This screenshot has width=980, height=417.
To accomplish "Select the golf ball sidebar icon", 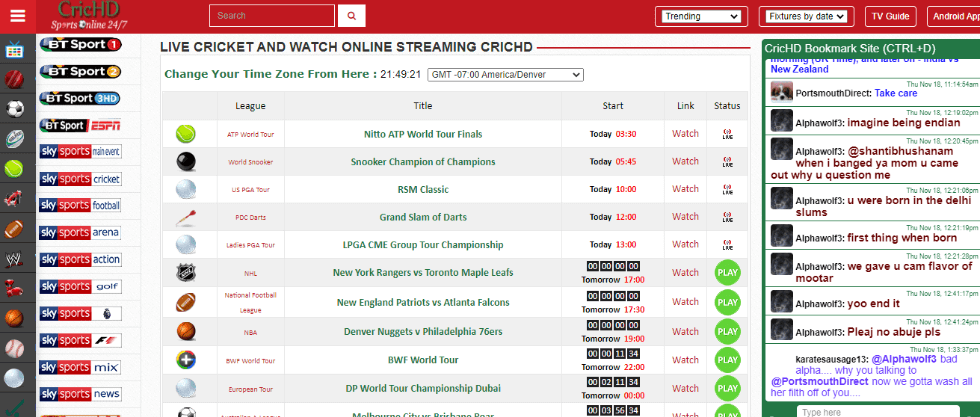I will click(14, 378).
